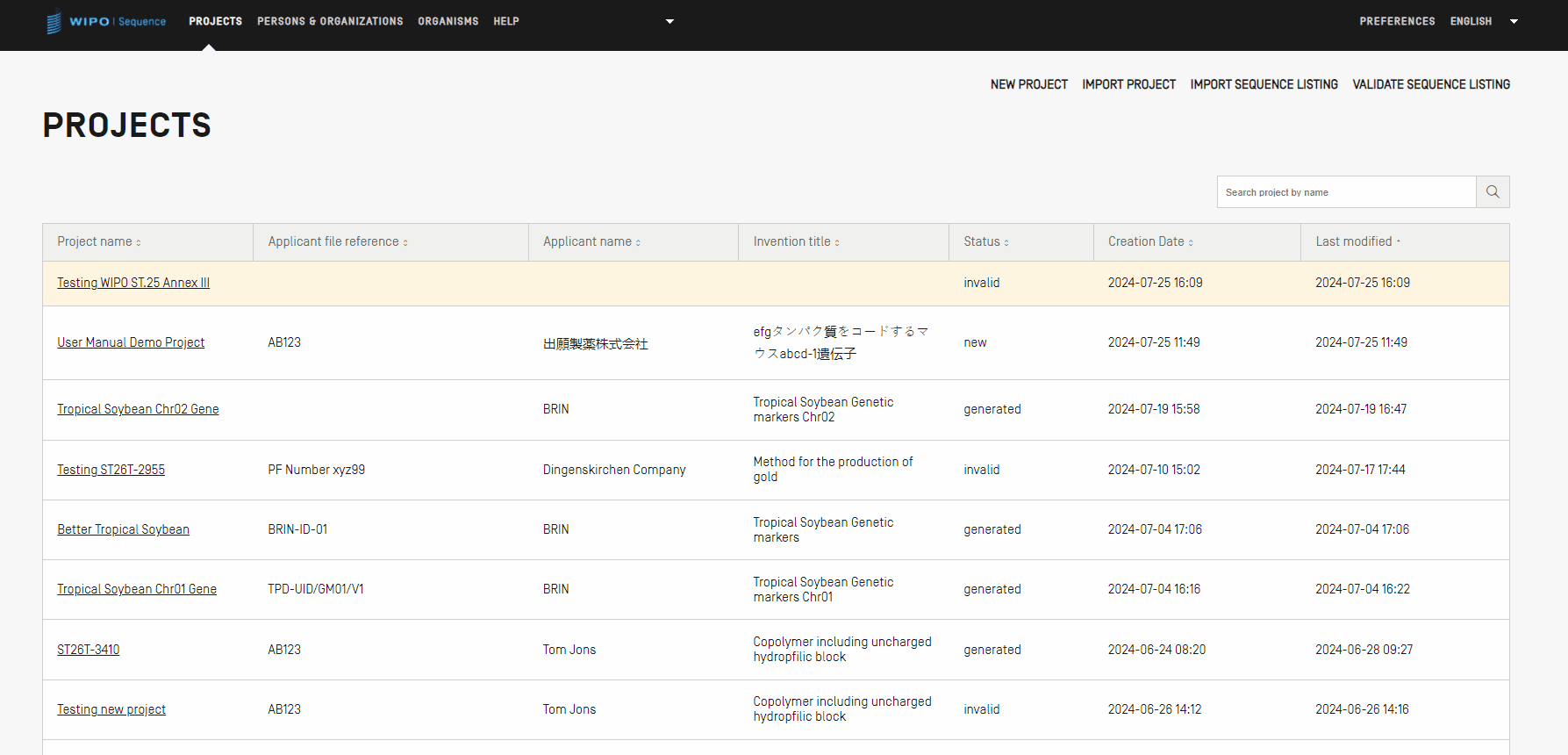The width and height of the screenshot is (1568, 755).
Task: Open the Testing WIPO ST.25 Annex III project
Action: tap(133, 283)
